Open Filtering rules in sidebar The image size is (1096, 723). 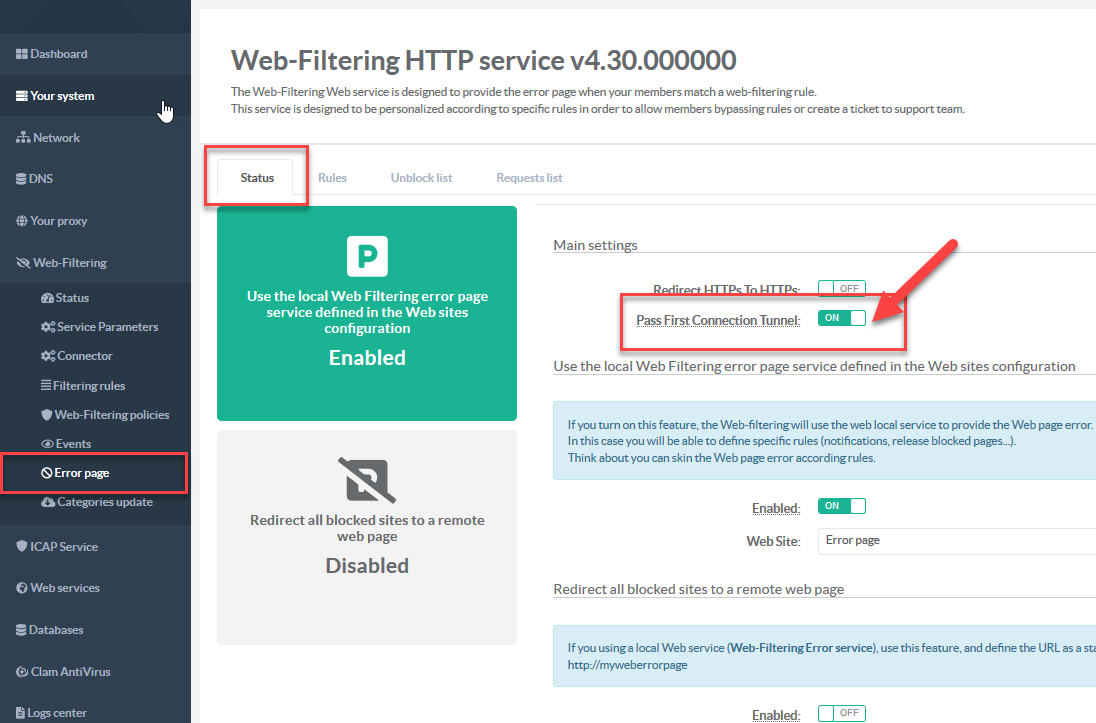point(88,386)
